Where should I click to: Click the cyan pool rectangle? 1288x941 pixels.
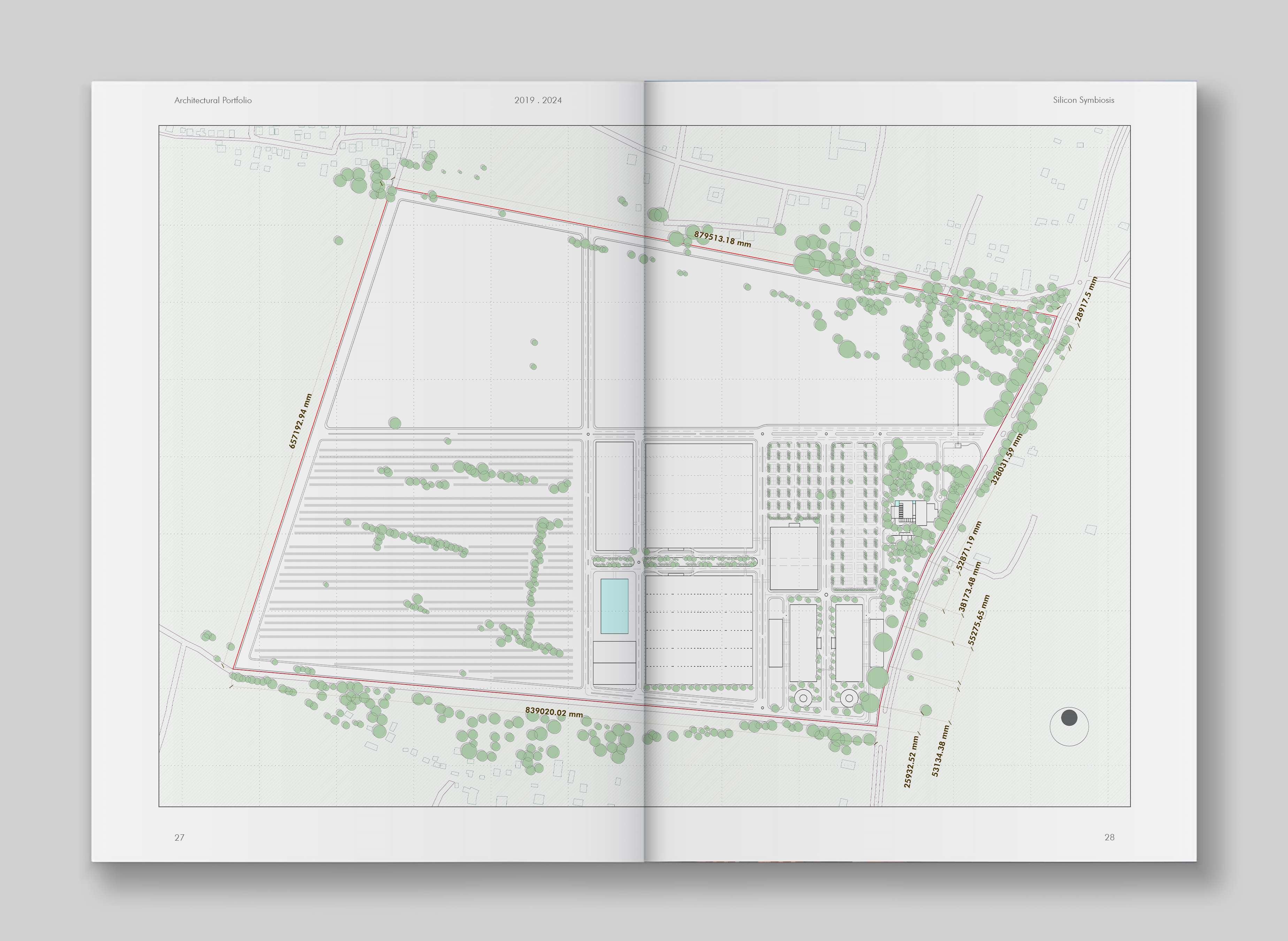pyautogui.click(x=614, y=606)
